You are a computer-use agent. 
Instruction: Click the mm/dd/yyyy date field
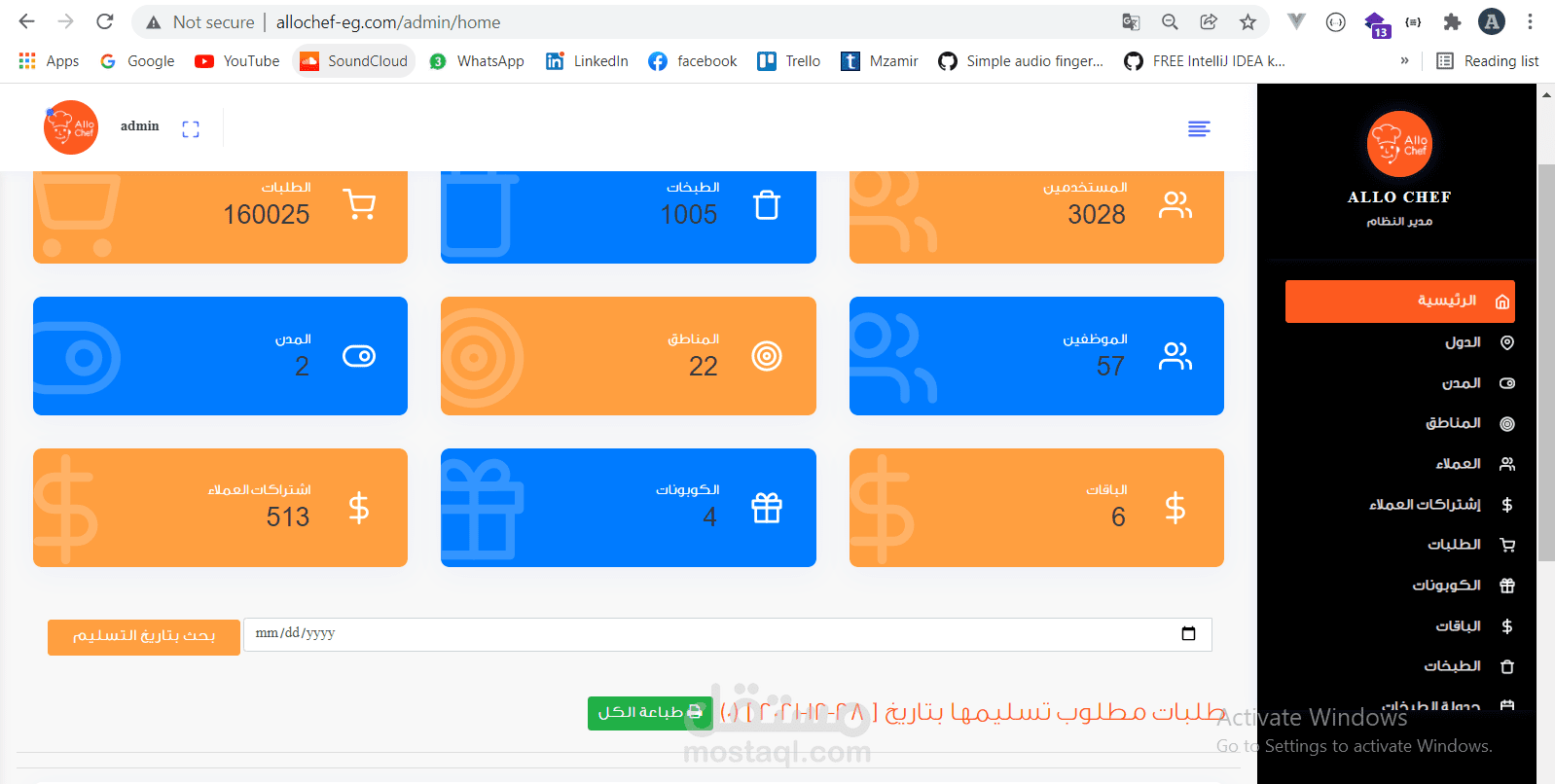[x=728, y=634]
